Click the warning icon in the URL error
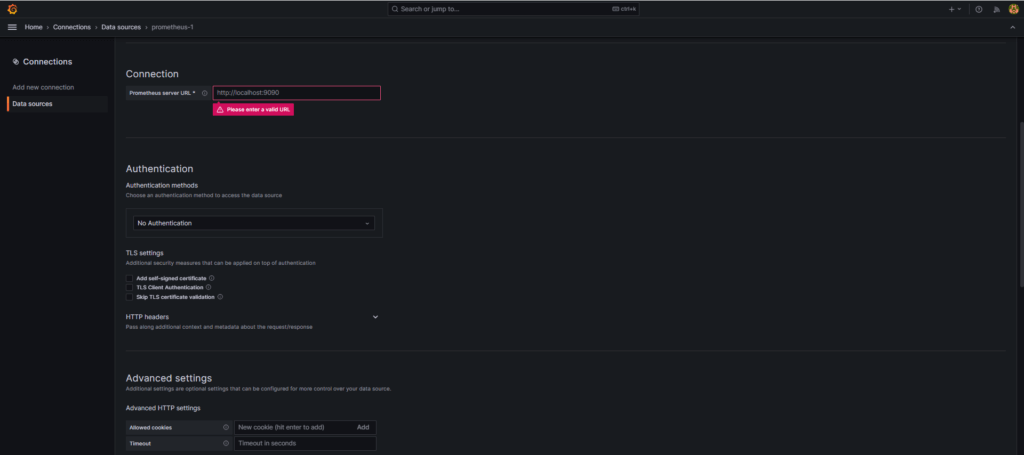This screenshot has height=455, width=1024. pyautogui.click(x=220, y=110)
